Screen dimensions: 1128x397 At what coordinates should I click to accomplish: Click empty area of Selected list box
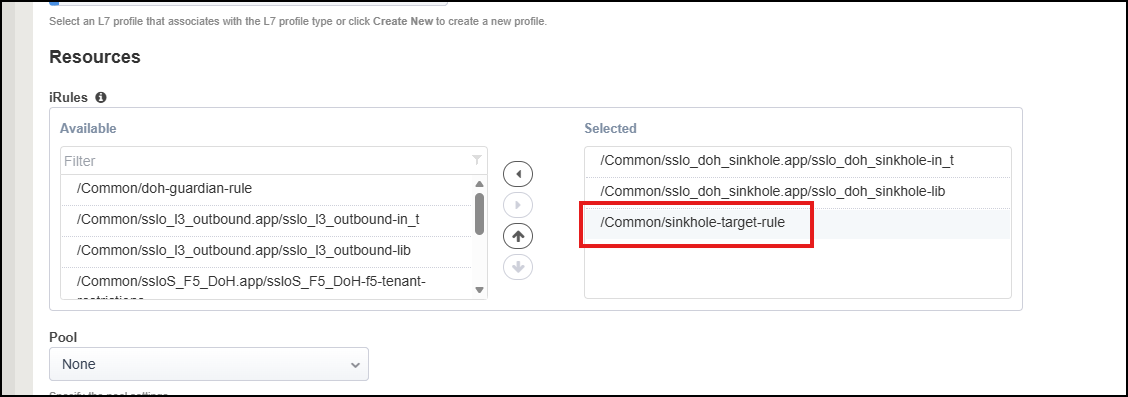[797, 268]
